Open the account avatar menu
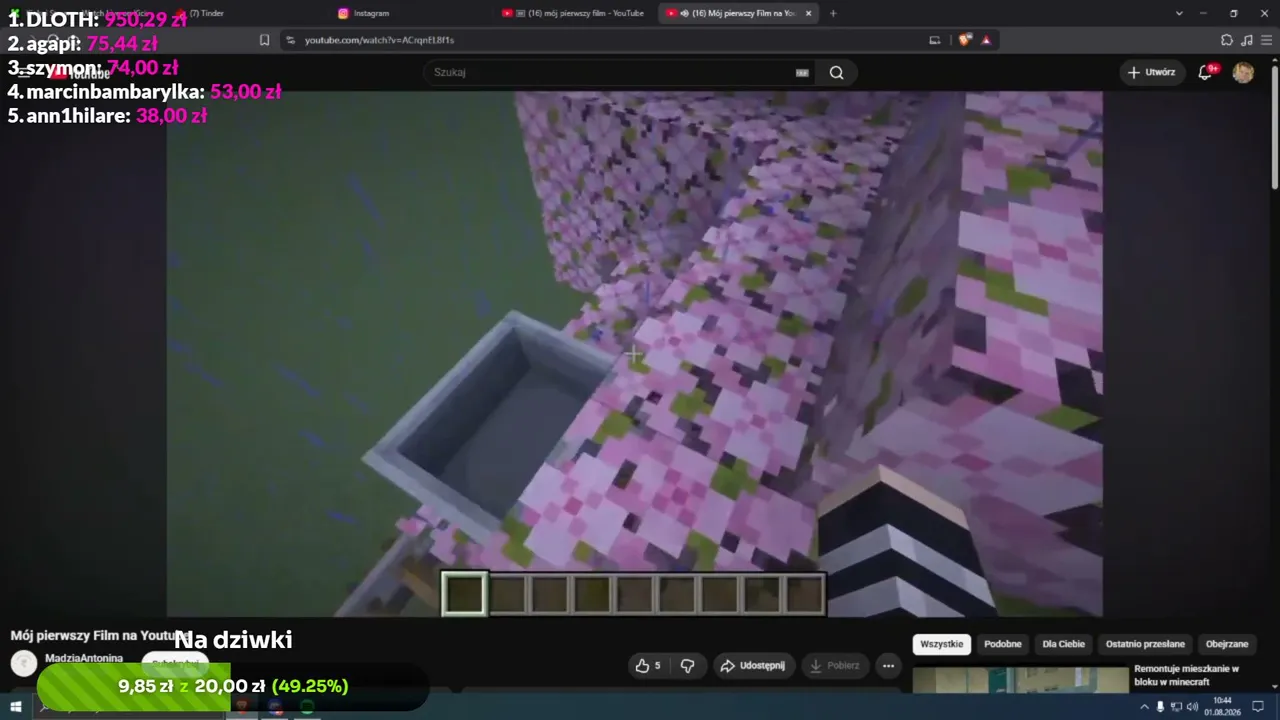This screenshot has width=1280, height=720. (x=1243, y=72)
